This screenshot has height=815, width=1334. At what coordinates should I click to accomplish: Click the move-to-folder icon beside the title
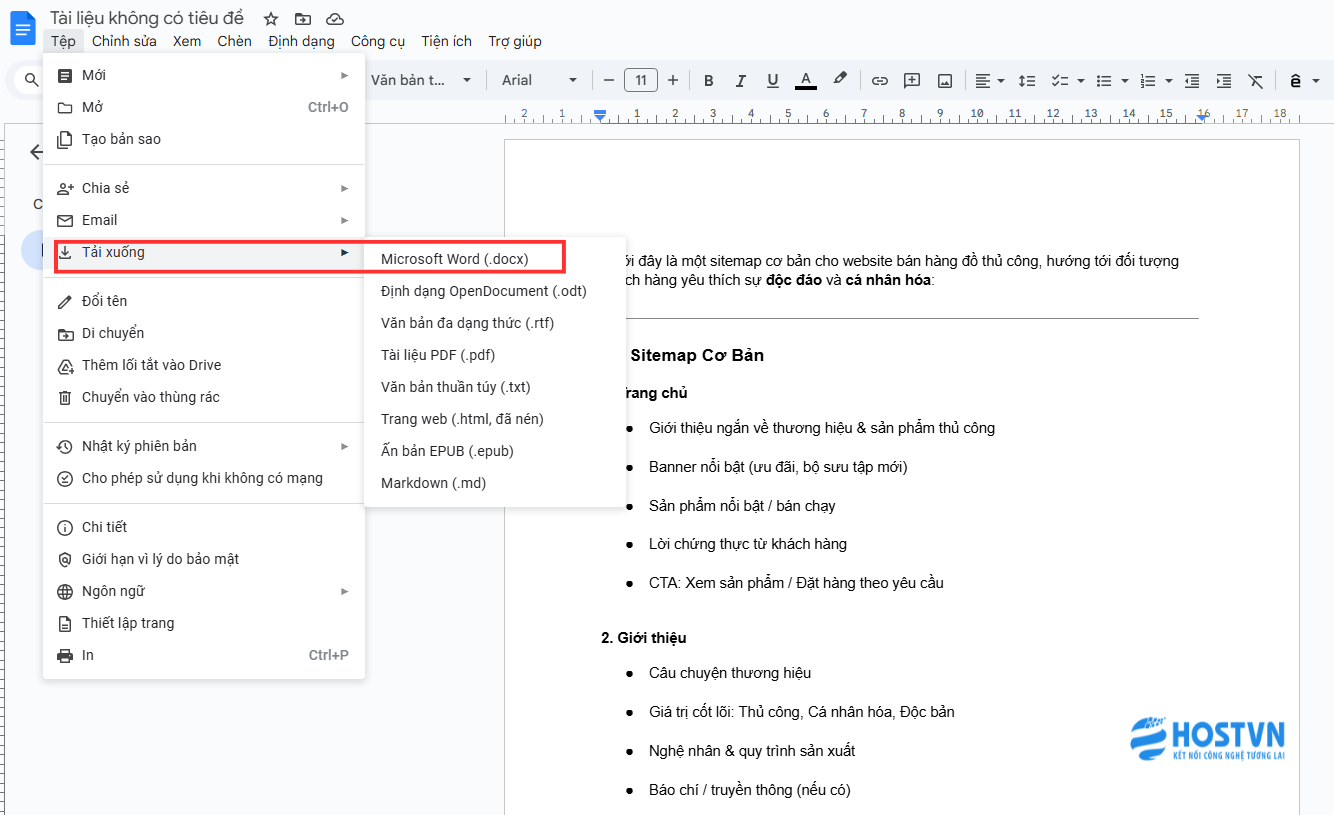pos(303,19)
